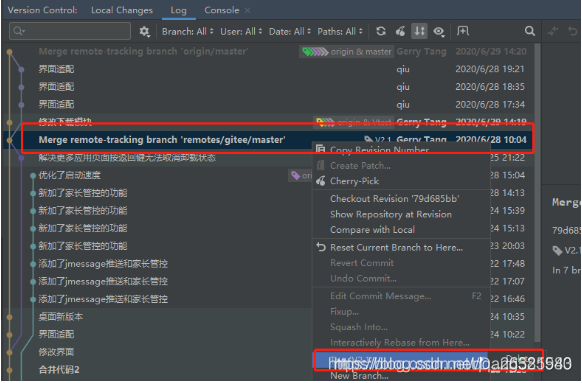Click the commit log vertical scrollbar
The image size is (582, 383).
(x=537, y=193)
